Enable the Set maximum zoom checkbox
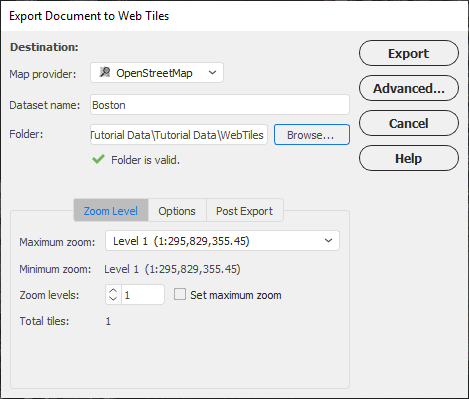Image resolution: width=469 pixels, height=399 pixels. click(x=180, y=294)
